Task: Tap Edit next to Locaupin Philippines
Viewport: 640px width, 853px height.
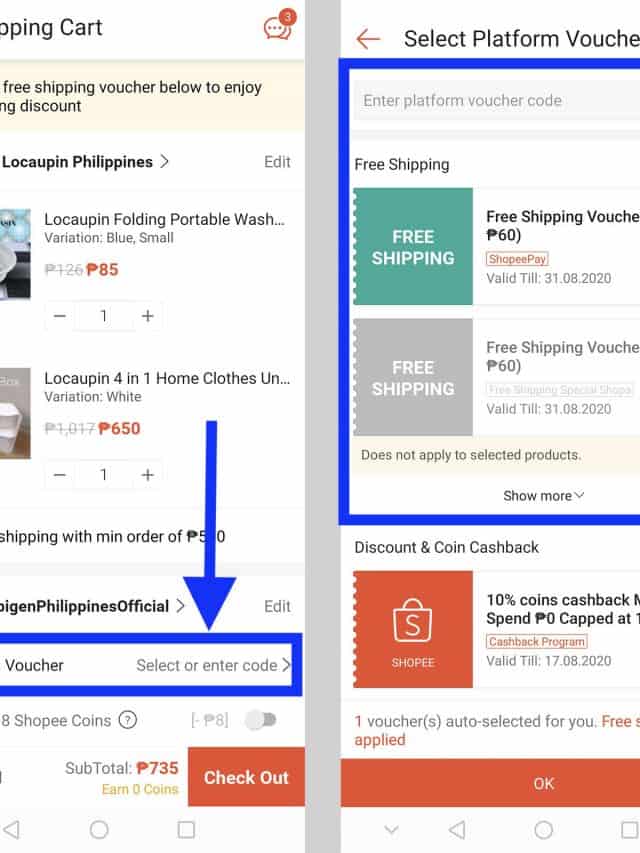Action: click(277, 162)
